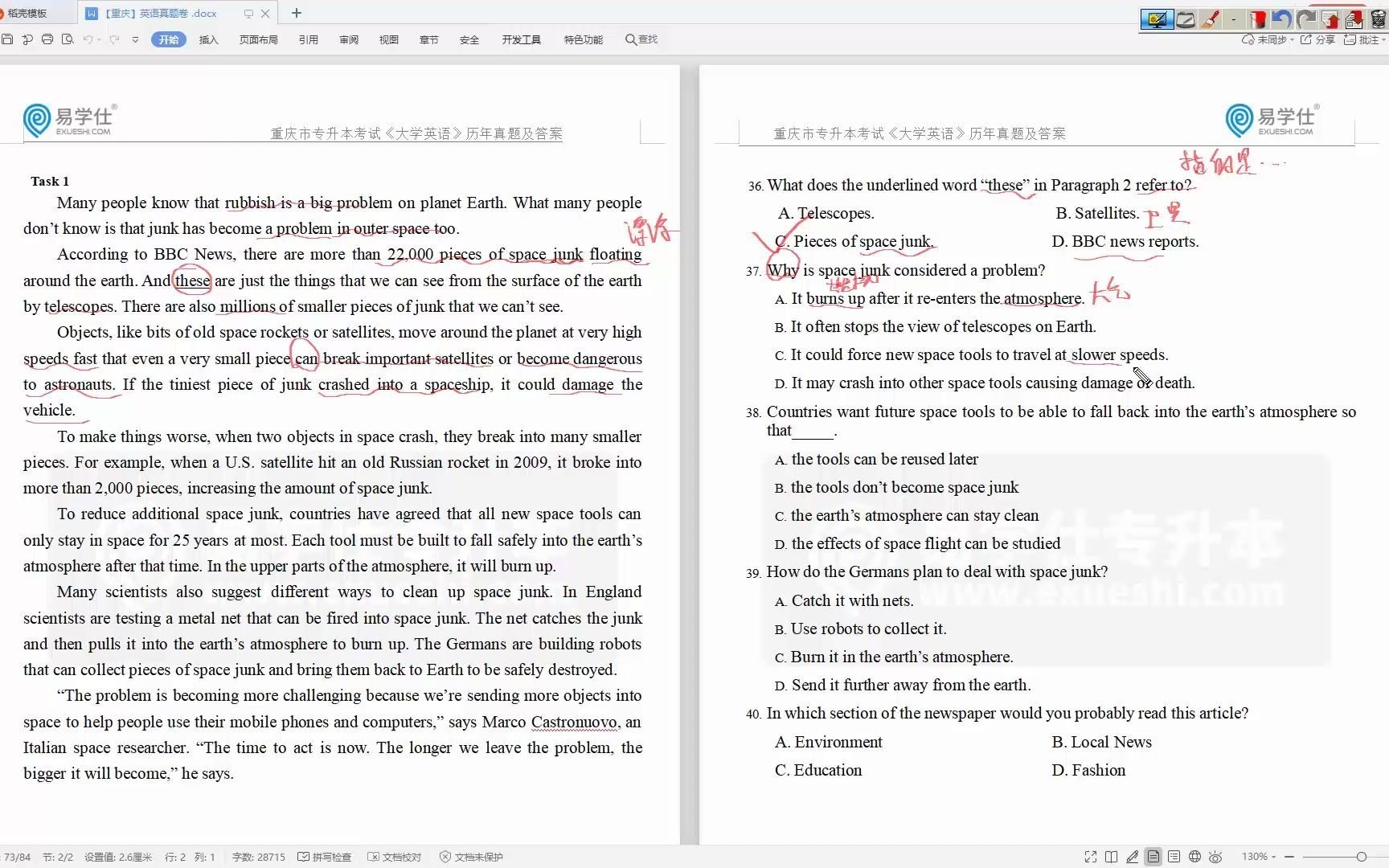Click the page up red arrow icon

[1330, 19]
